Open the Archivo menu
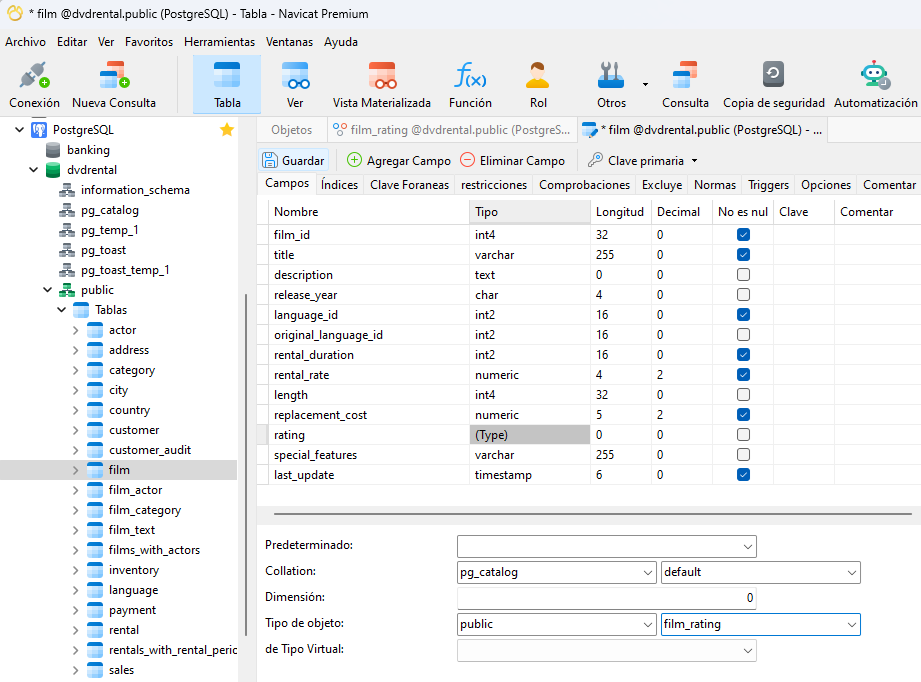921x682 pixels. (x=25, y=42)
